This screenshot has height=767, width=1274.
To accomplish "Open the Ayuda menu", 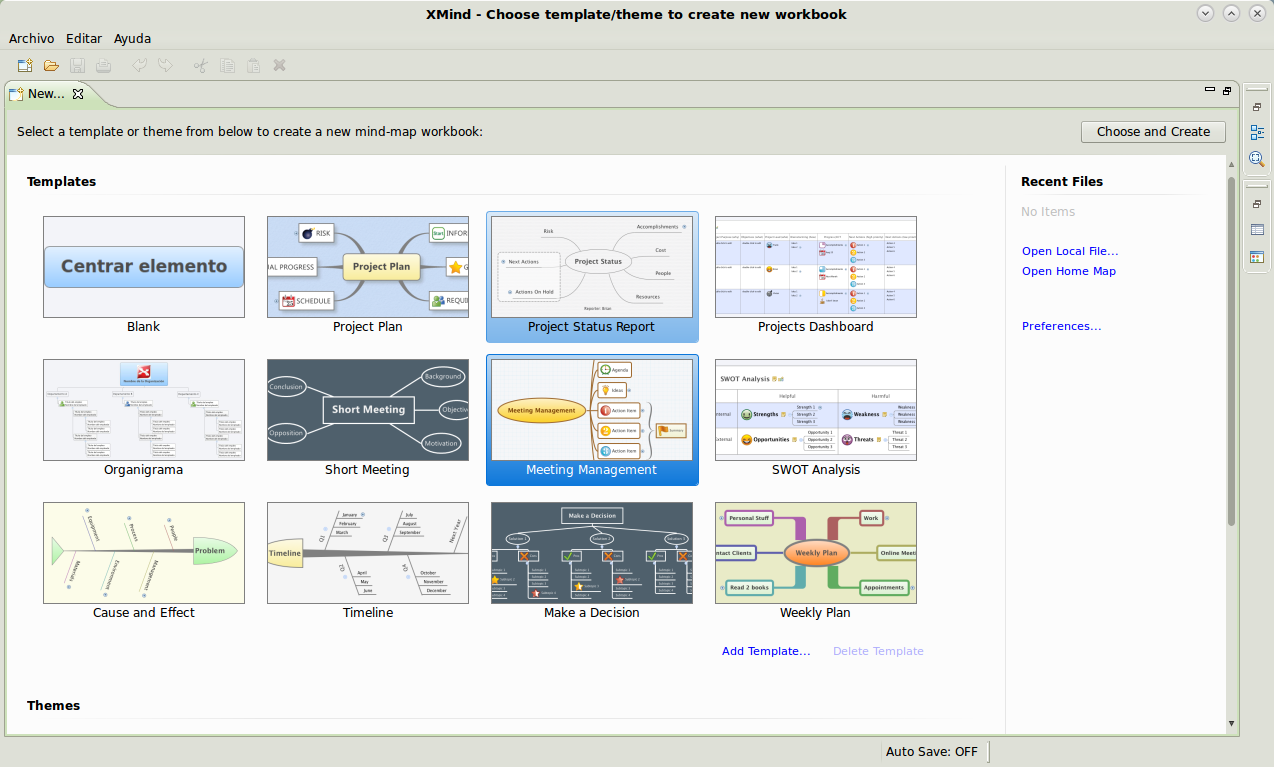I will (x=132, y=38).
